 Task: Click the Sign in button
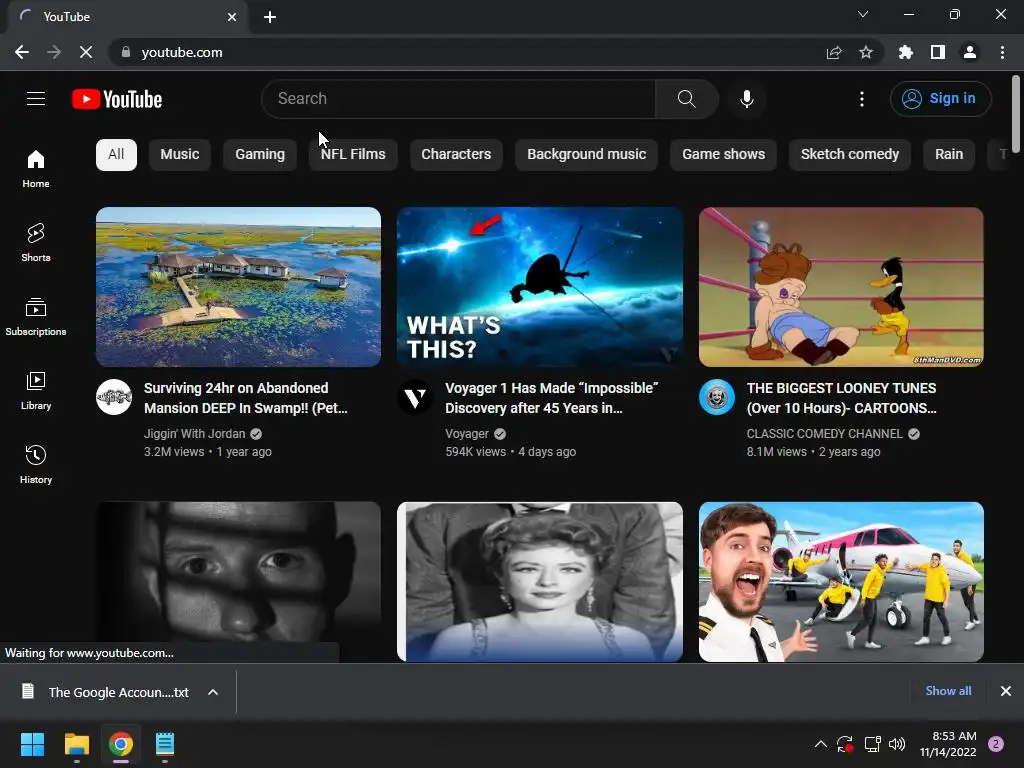tap(940, 99)
